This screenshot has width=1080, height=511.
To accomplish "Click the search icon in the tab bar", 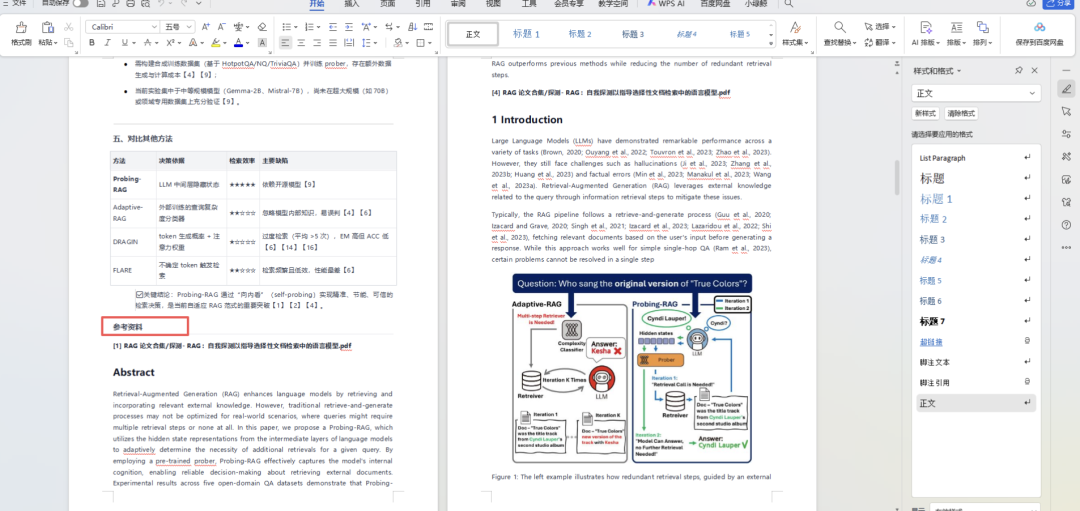I will click(x=789, y=3).
